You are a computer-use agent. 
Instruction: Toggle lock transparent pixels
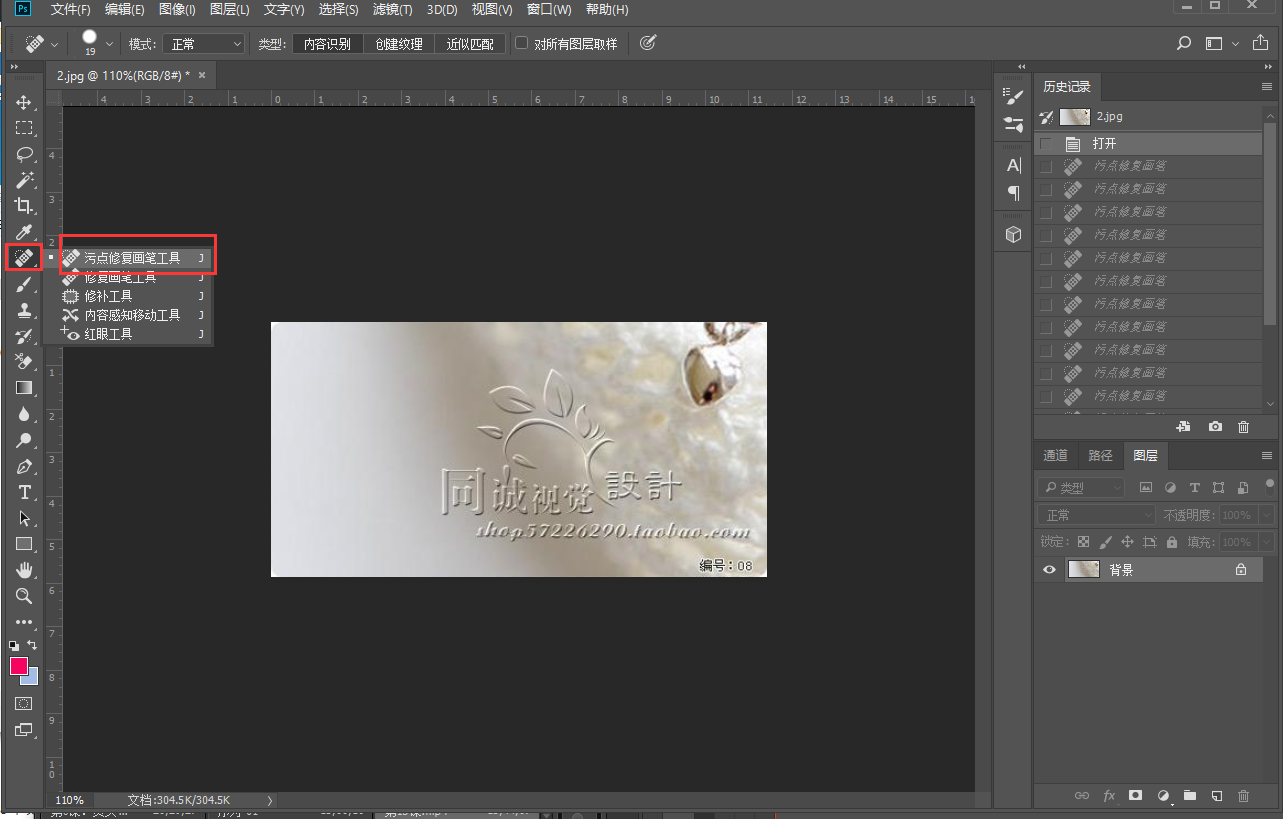click(1083, 542)
